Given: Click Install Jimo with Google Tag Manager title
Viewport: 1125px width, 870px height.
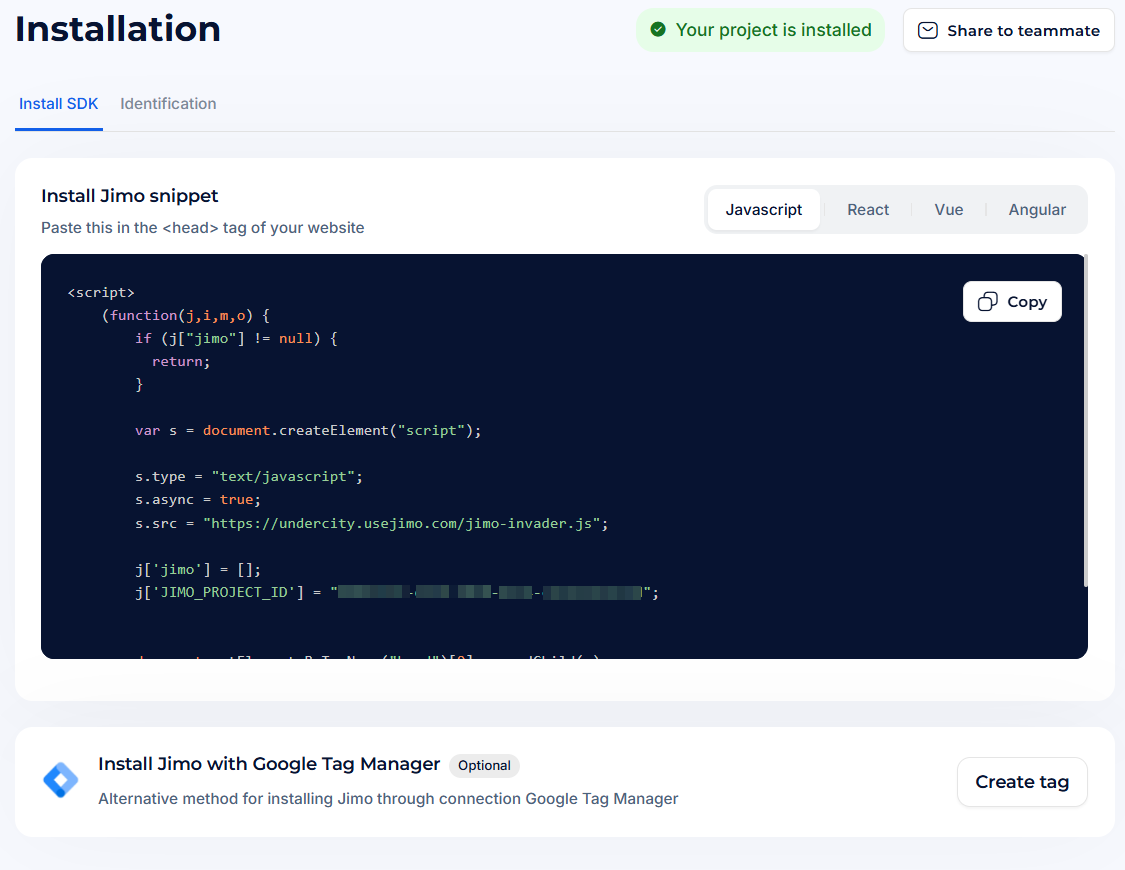Looking at the screenshot, I should click(269, 764).
